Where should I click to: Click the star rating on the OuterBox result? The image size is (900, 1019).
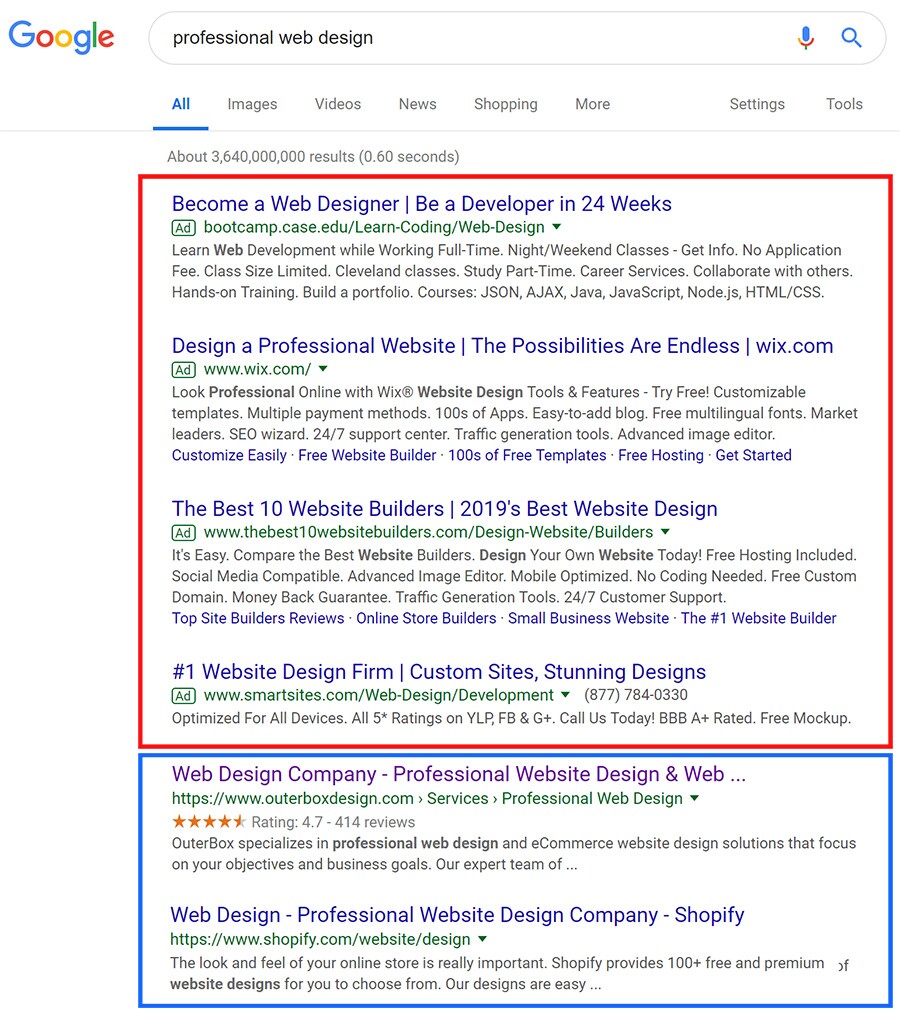pos(208,821)
